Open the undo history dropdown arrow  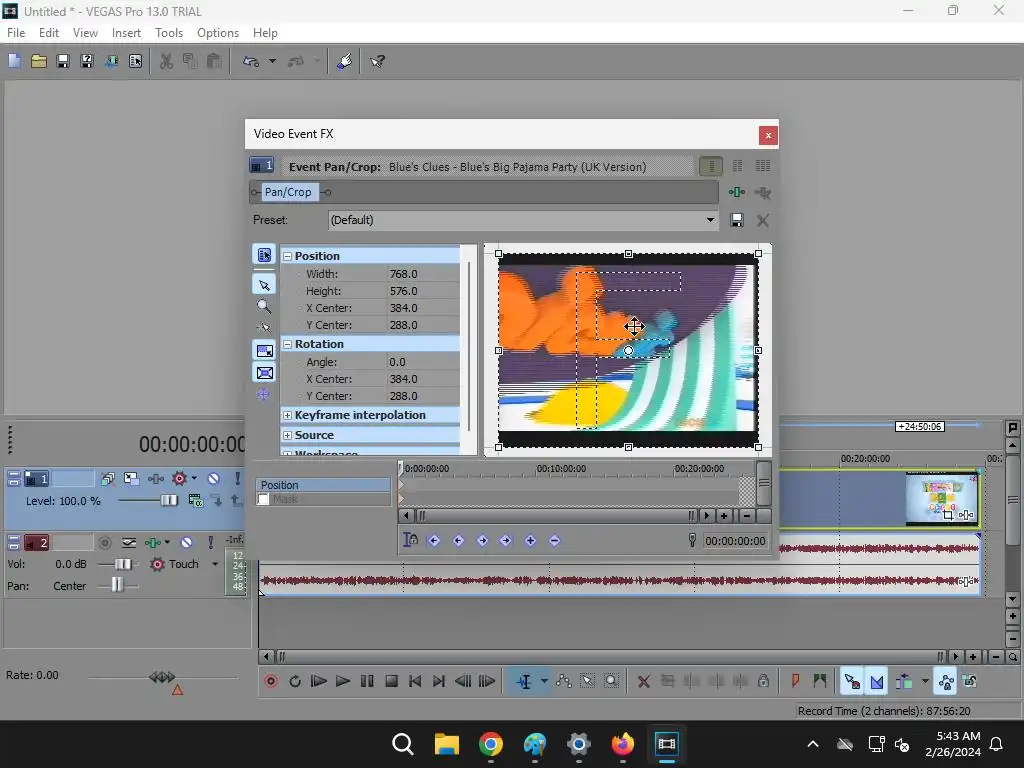(272, 61)
